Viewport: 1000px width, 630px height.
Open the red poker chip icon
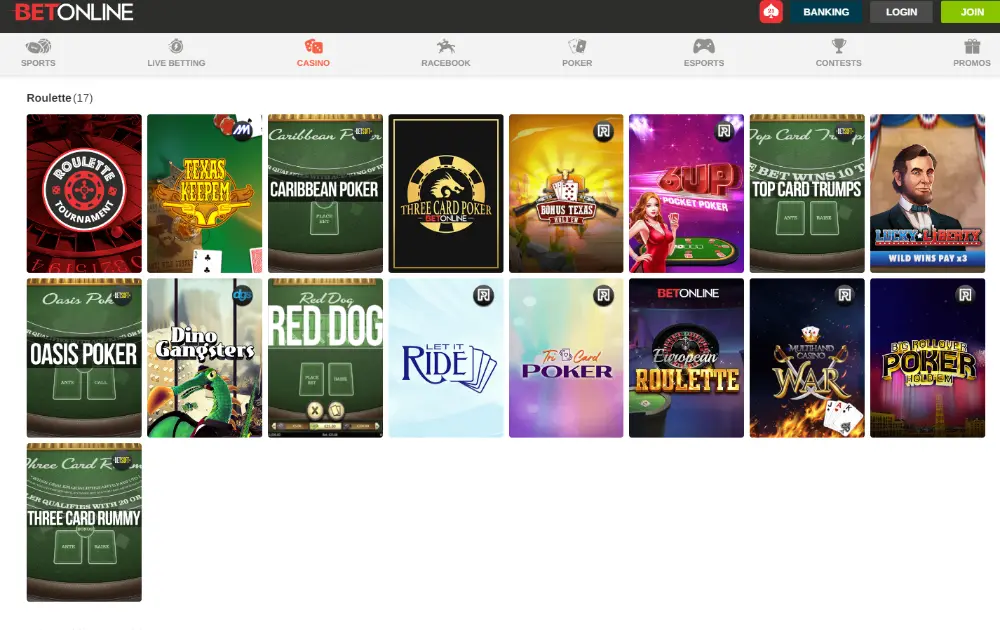point(770,11)
